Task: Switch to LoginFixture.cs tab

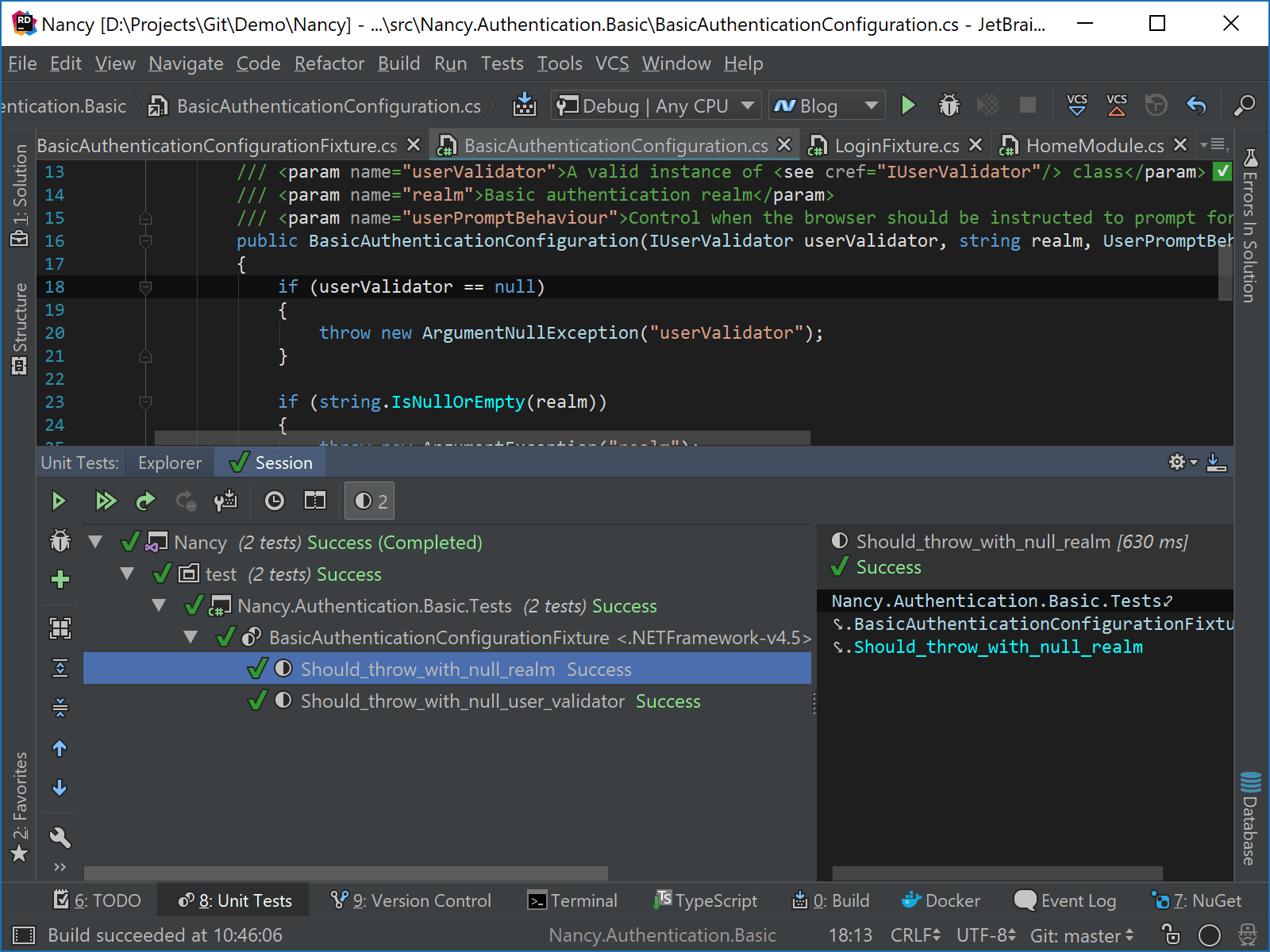Action: coord(896,145)
